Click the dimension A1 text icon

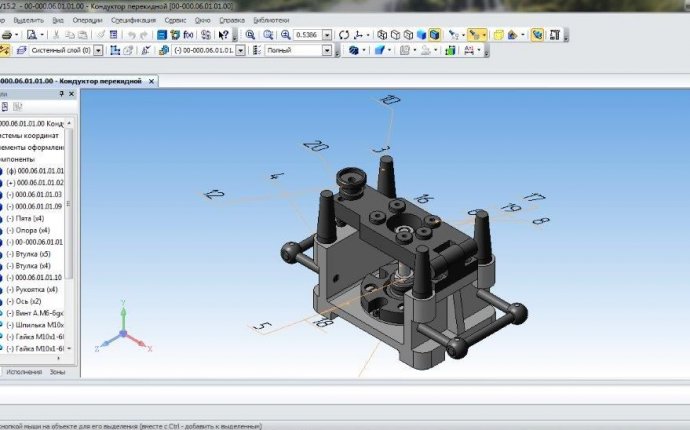(469, 50)
